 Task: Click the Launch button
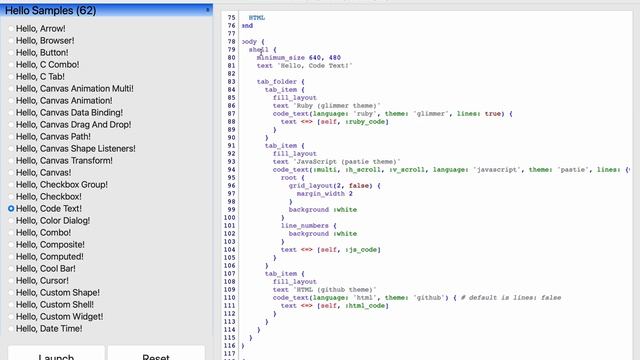56,354
